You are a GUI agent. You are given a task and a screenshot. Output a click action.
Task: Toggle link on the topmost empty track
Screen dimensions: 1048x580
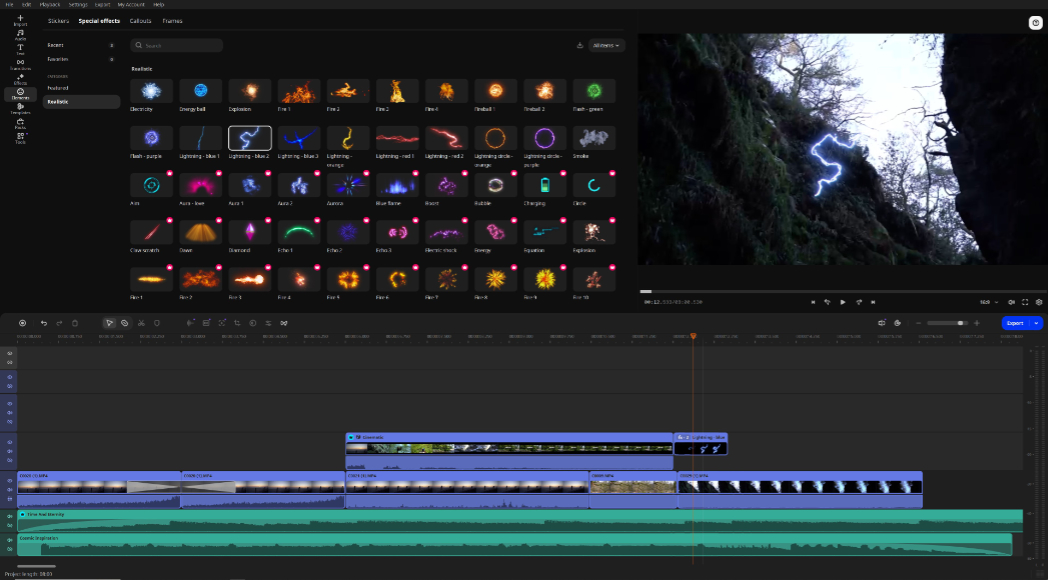click(x=10, y=362)
